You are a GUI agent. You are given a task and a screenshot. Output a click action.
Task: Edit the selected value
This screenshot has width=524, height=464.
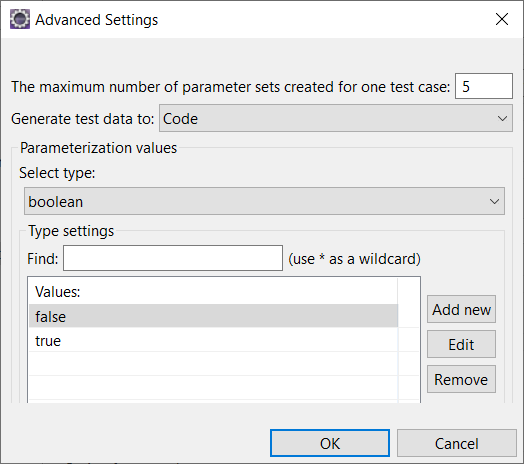coord(461,344)
